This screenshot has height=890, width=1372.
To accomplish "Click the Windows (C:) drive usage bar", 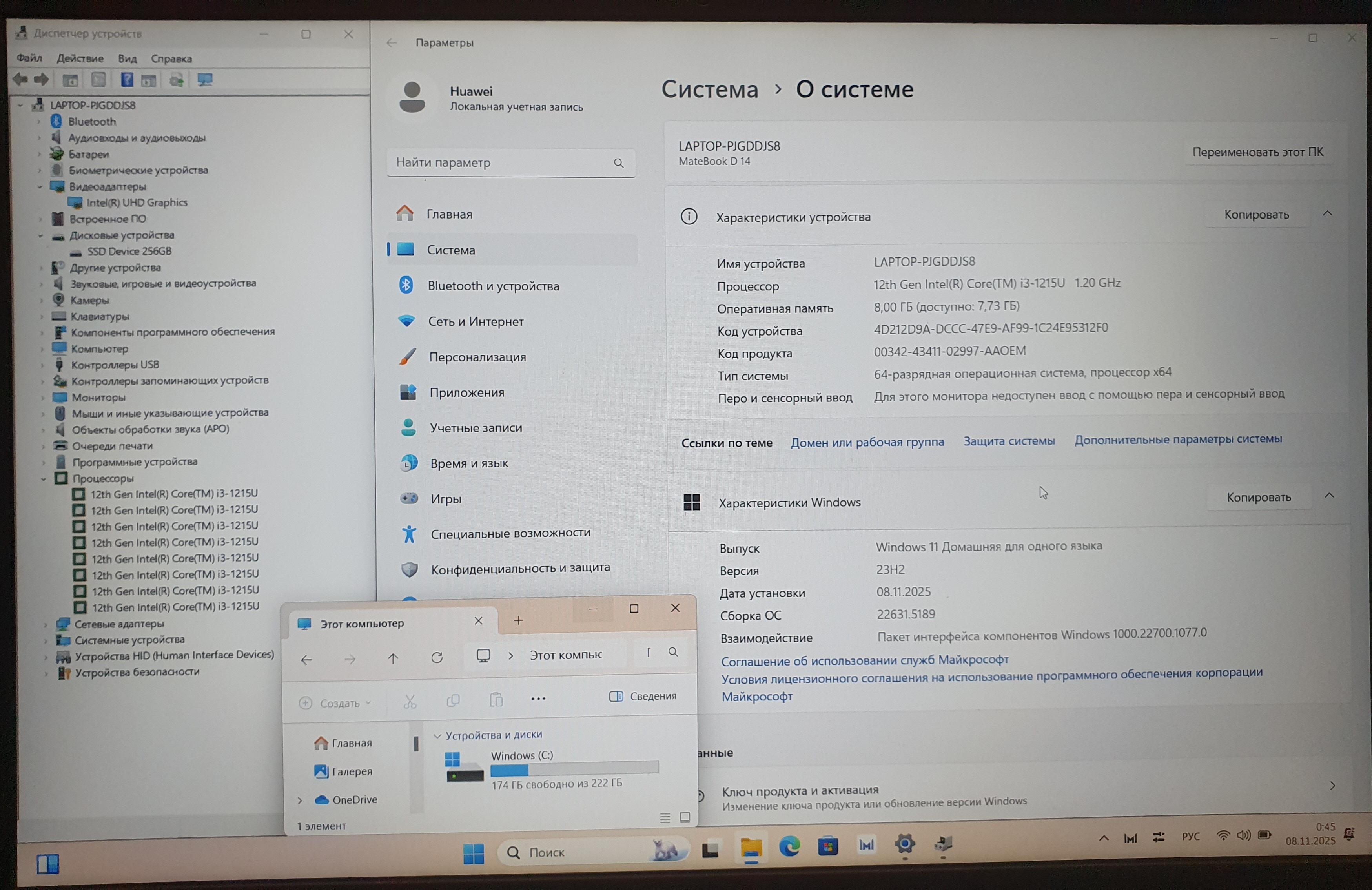I will 574,769.
